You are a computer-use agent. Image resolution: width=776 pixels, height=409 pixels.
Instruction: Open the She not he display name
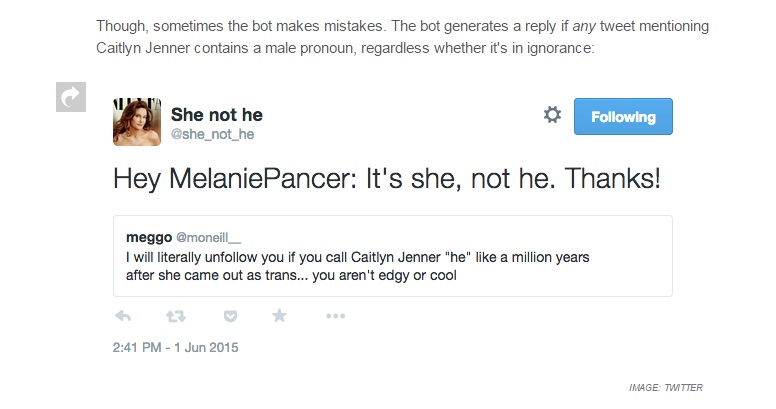tap(217, 115)
